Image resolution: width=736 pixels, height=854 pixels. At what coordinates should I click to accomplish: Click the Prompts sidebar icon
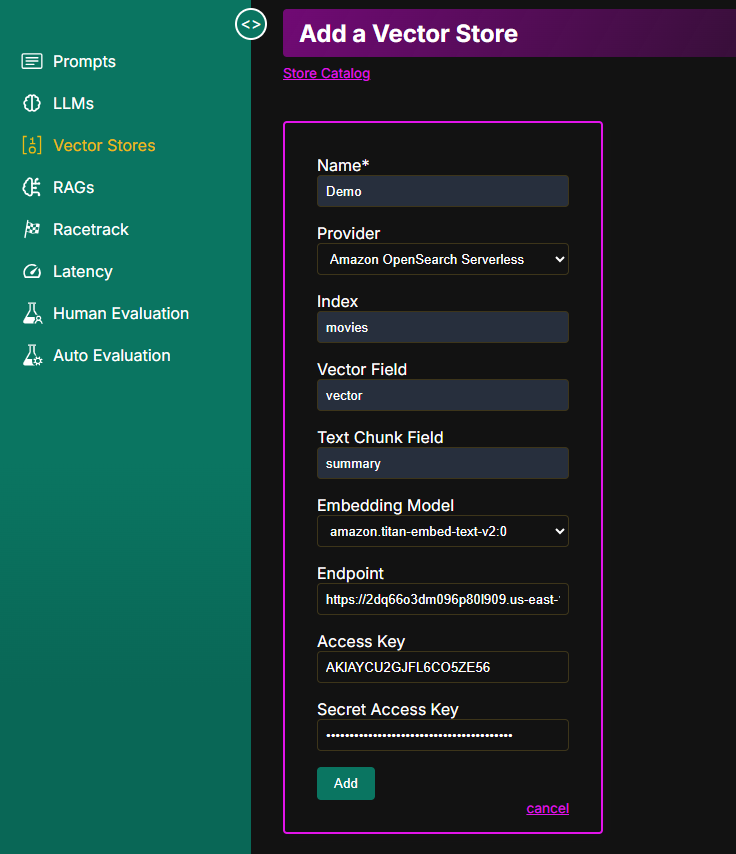32,62
